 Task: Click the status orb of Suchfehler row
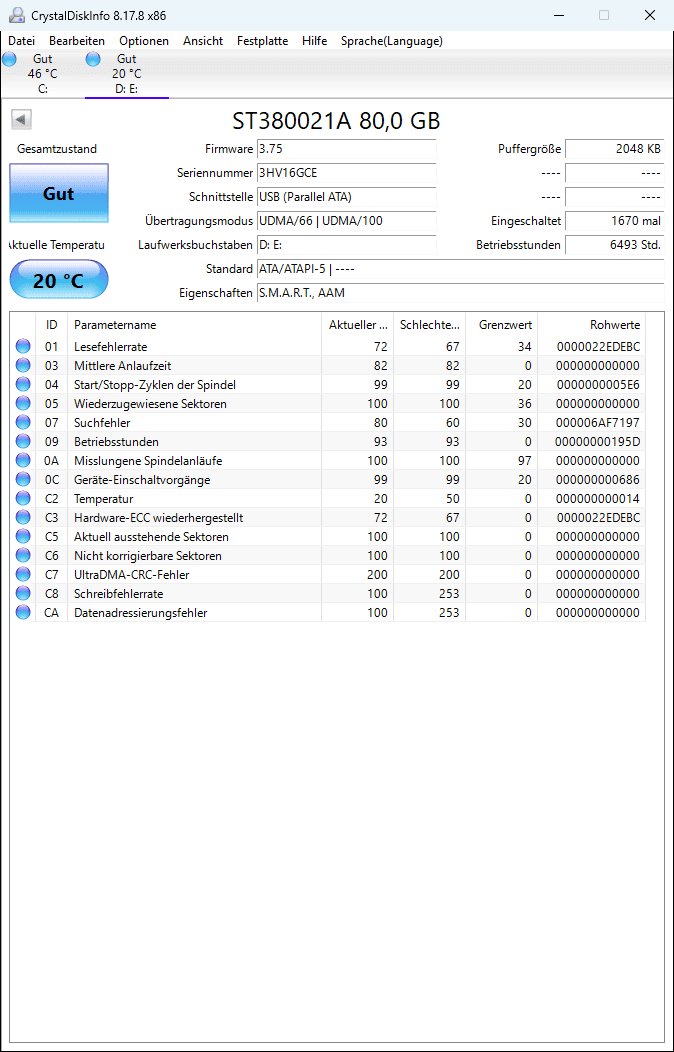[23, 423]
